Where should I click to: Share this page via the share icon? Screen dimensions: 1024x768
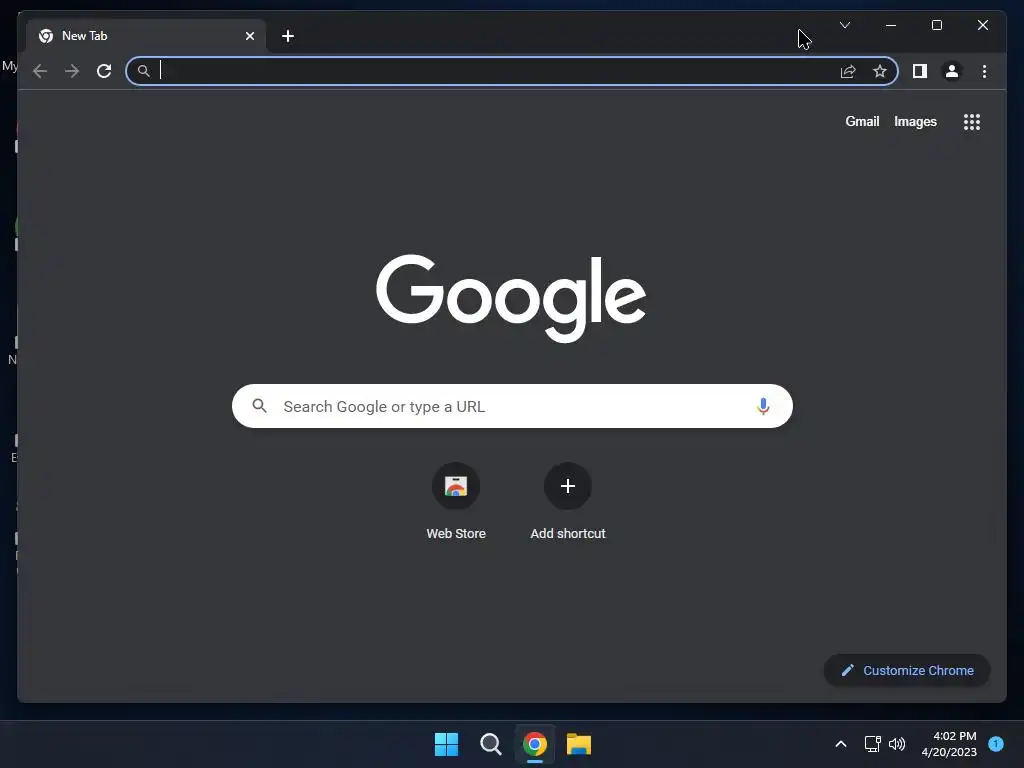[x=848, y=71]
